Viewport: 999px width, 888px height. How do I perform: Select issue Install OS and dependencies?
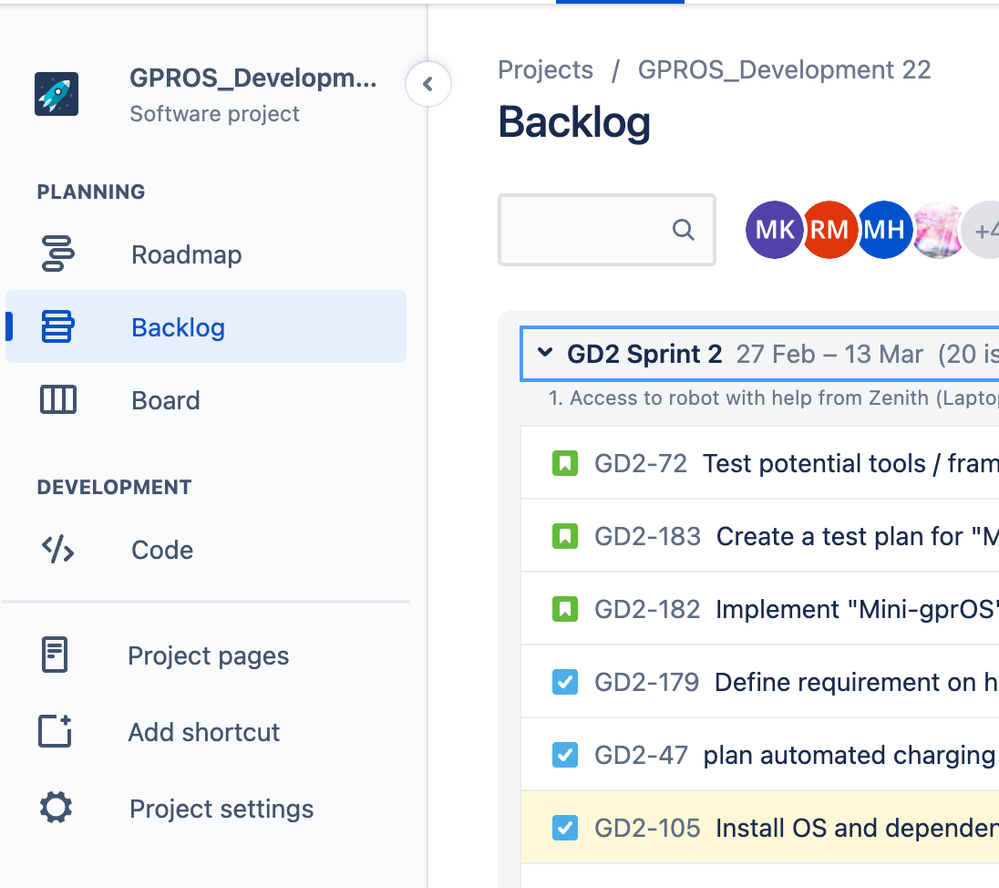coord(857,829)
